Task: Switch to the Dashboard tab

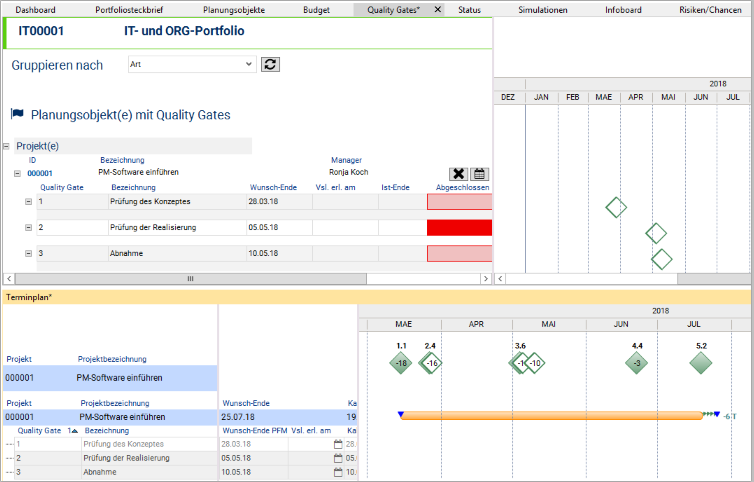Action: [x=35, y=9]
